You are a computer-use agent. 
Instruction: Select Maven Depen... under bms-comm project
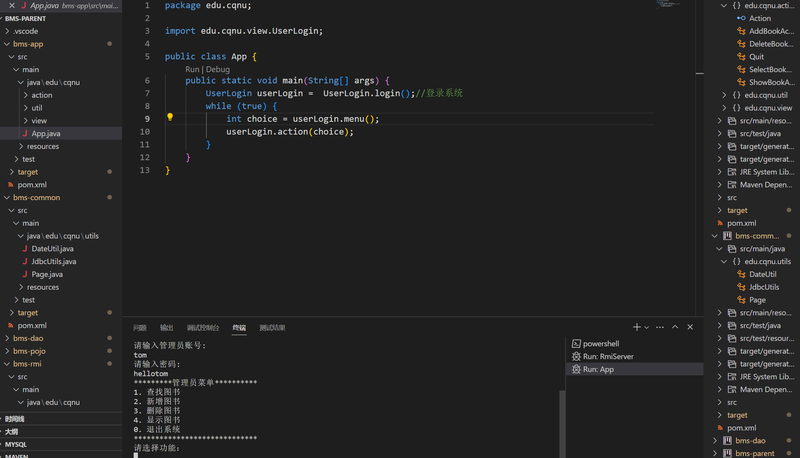(766, 390)
